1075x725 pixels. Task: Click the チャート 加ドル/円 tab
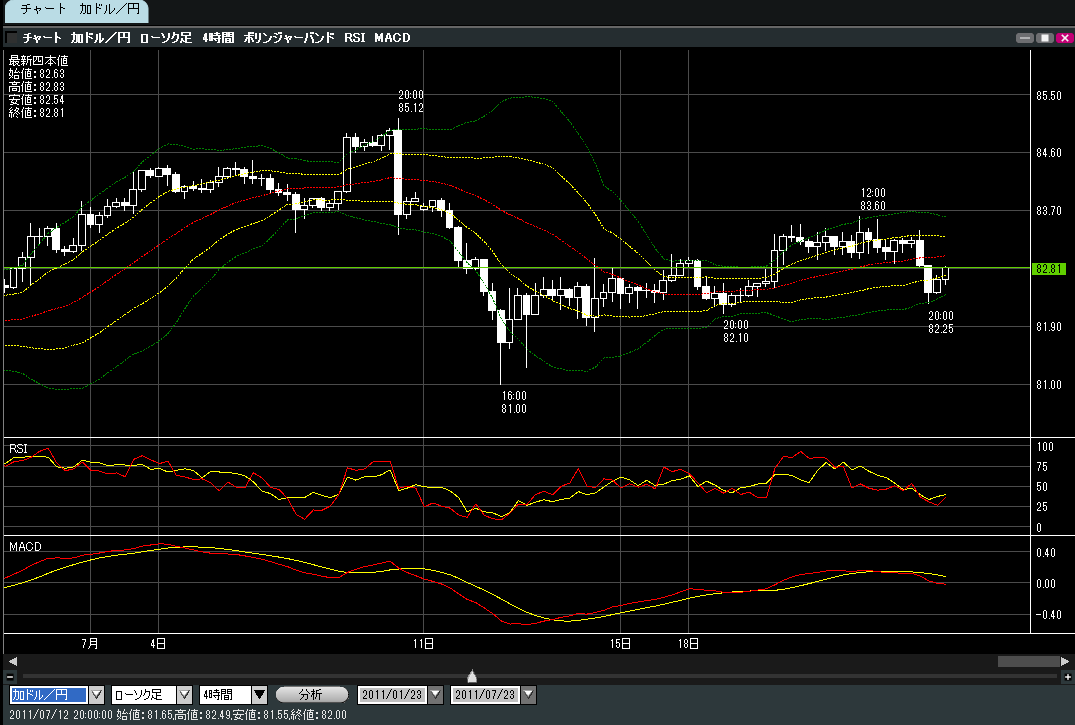75,11
